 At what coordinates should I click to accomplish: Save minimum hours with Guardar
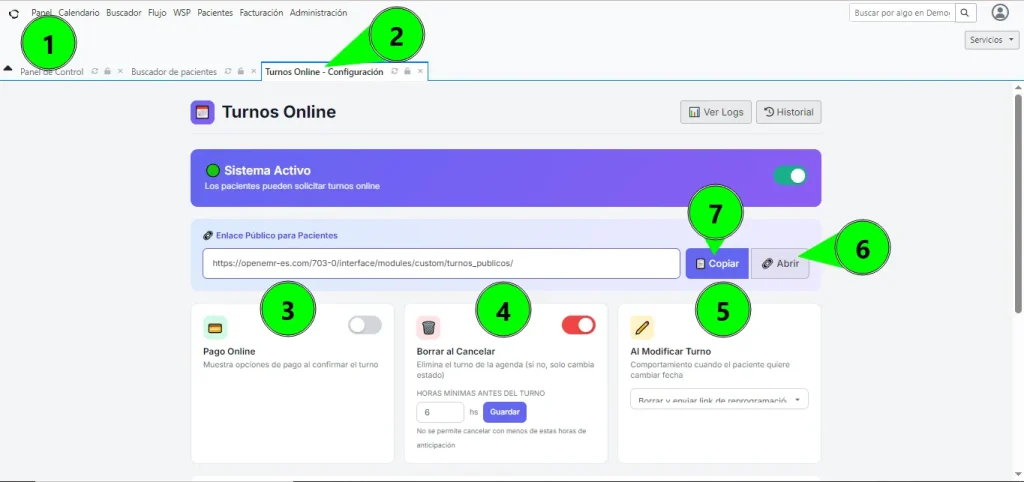504,412
